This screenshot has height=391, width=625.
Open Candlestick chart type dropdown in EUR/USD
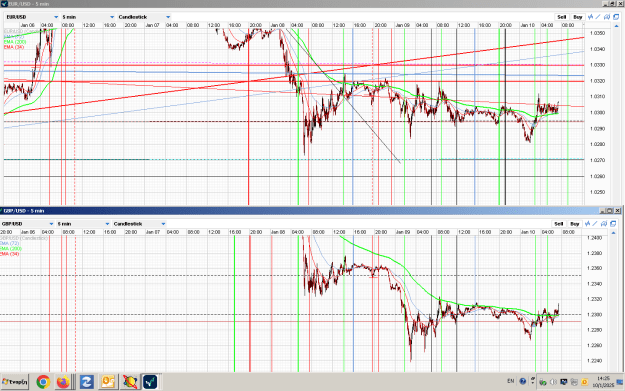[144, 17]
